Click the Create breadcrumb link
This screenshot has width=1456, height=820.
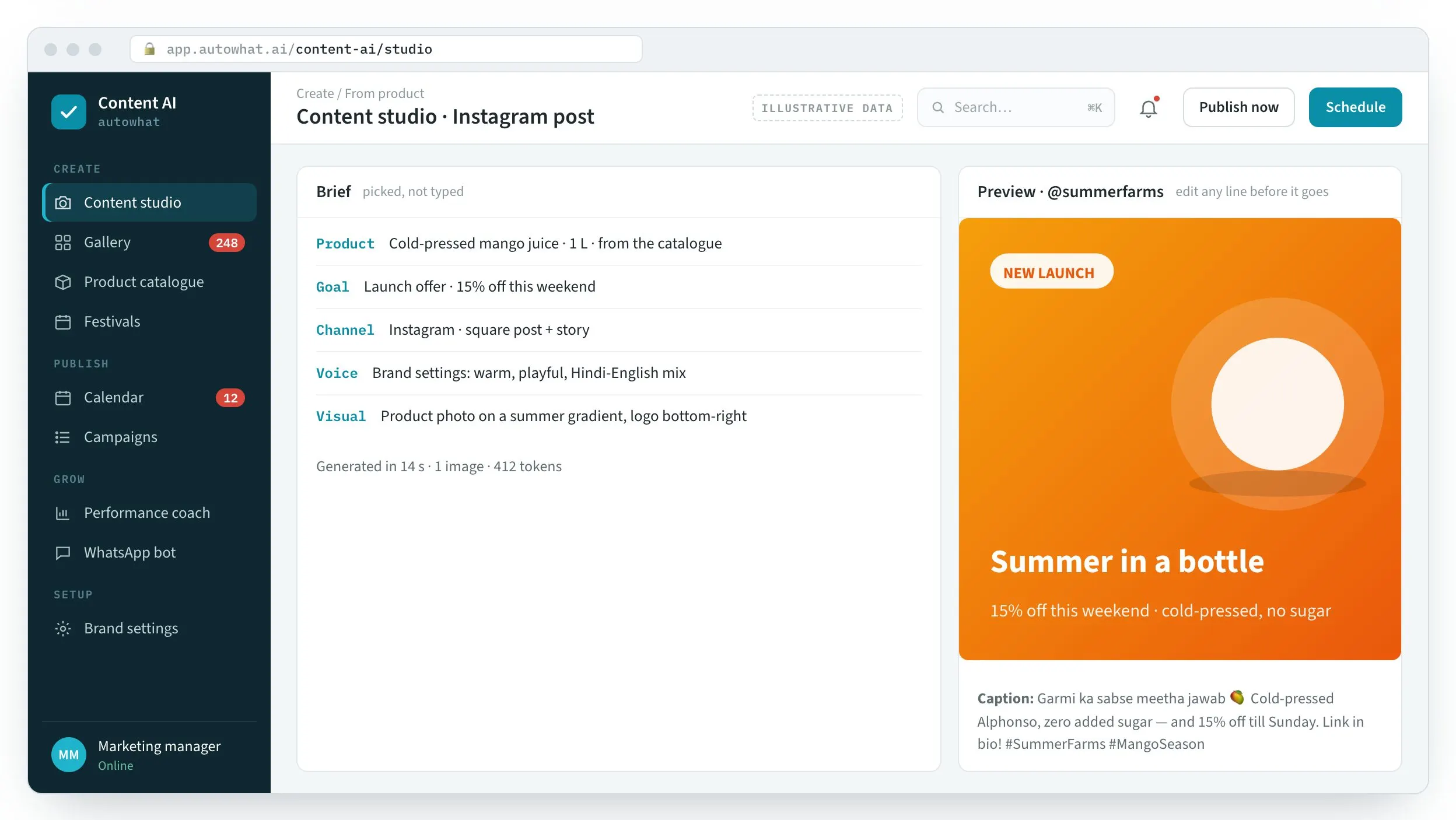(x=315, y=93)
